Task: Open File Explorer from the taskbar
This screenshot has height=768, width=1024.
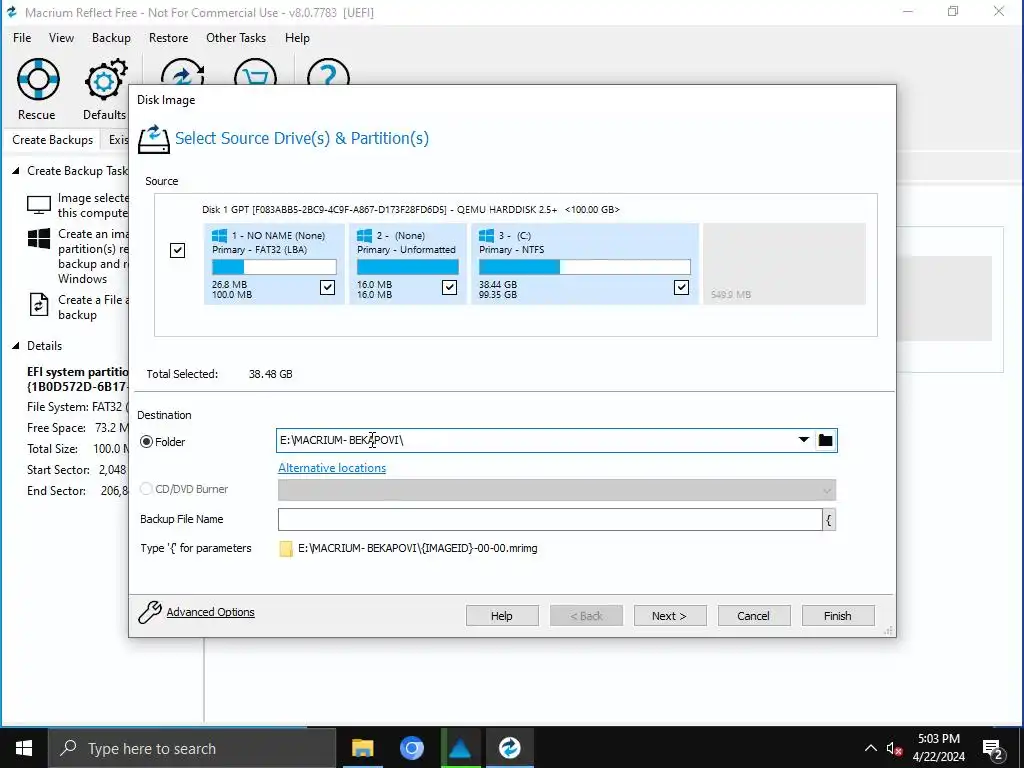Action: 362,748
